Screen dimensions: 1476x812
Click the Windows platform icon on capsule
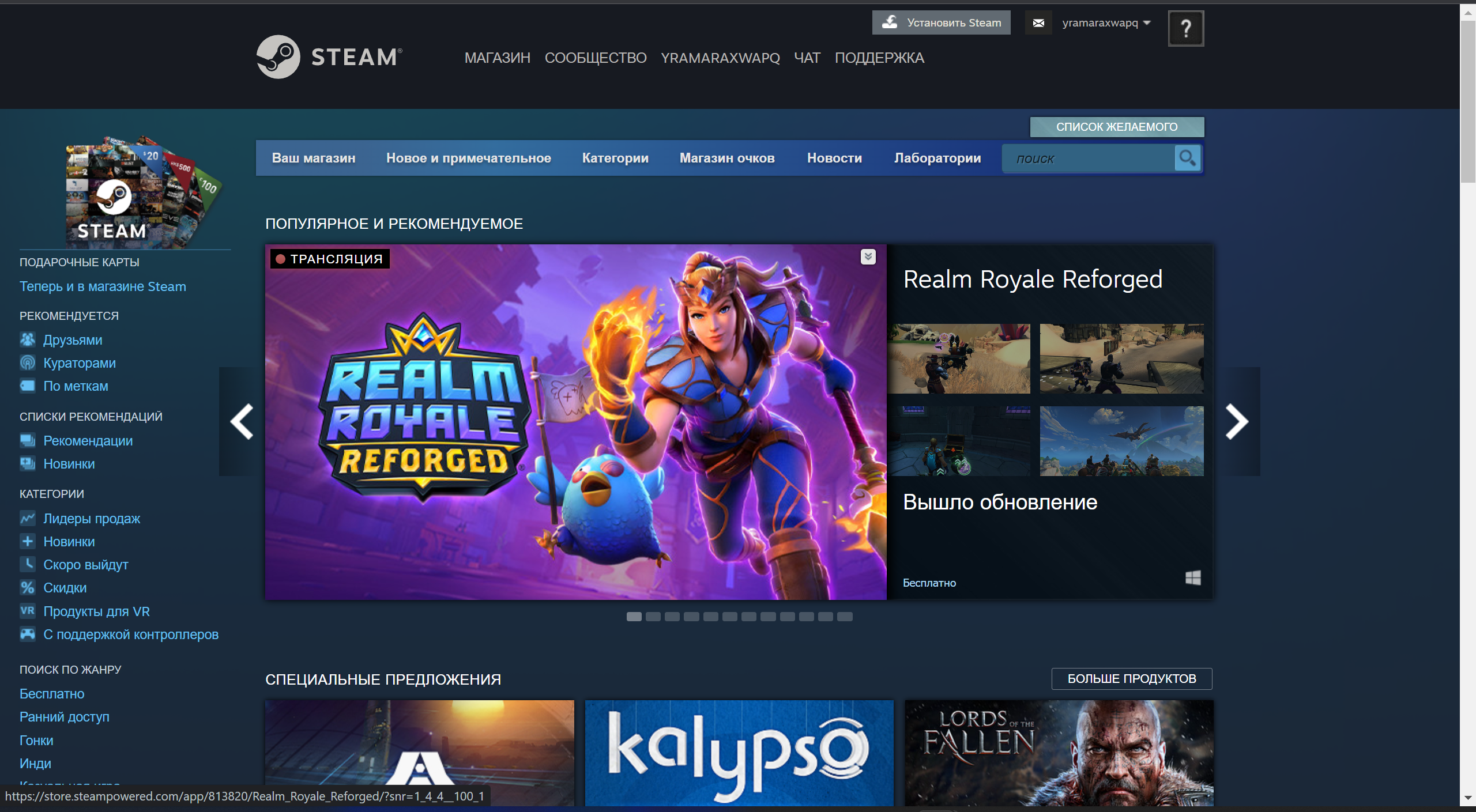(1193, 578)
